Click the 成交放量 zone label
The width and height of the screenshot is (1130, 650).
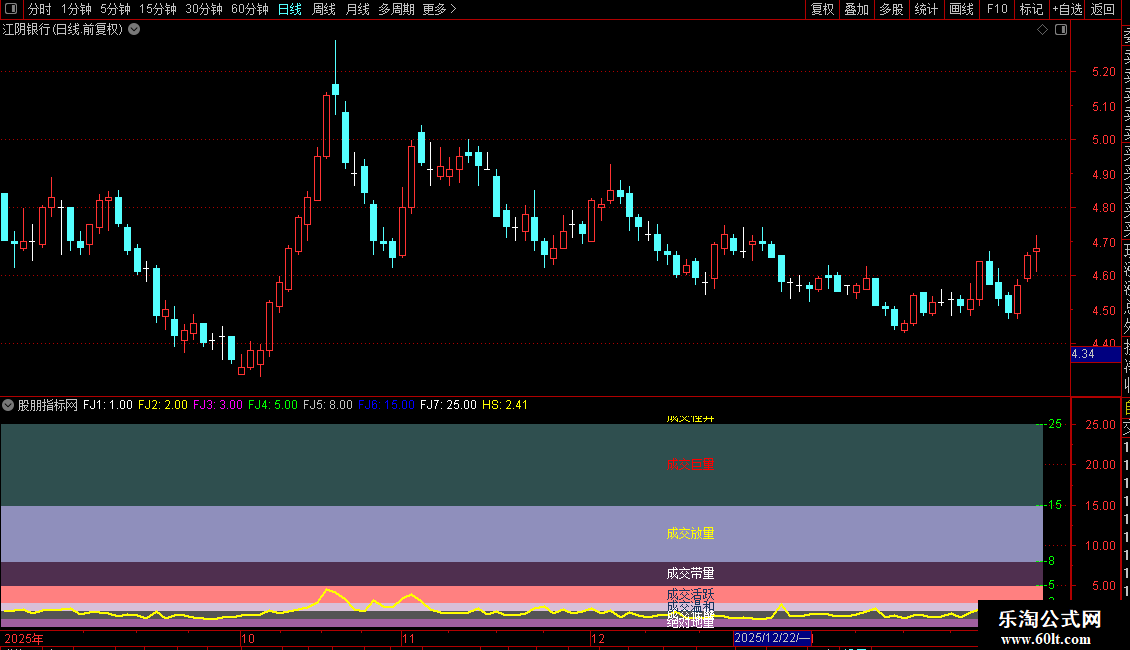690,533
